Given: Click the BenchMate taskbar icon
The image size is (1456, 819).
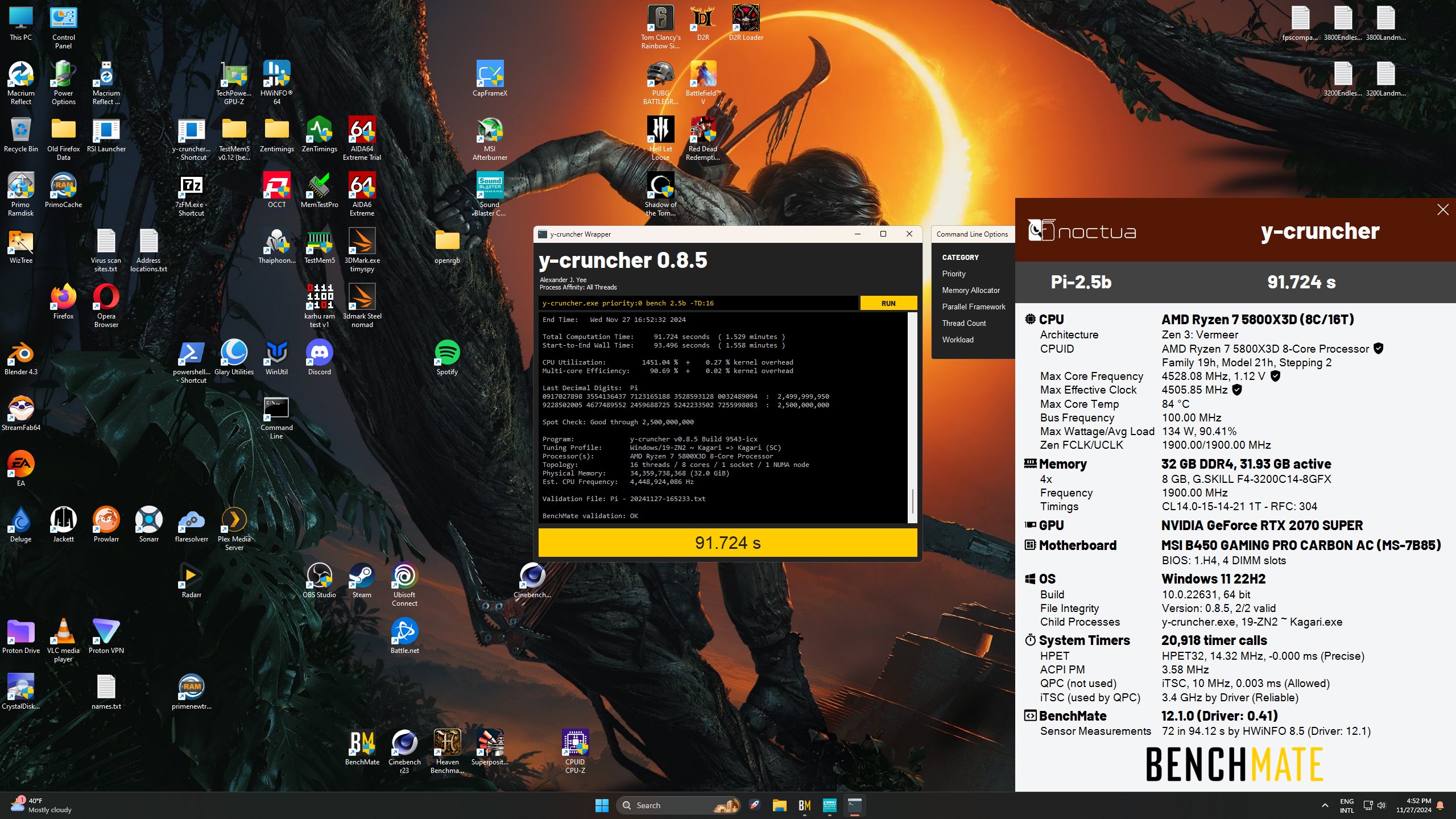Looking at the screenshot, I should pos(804,805).
